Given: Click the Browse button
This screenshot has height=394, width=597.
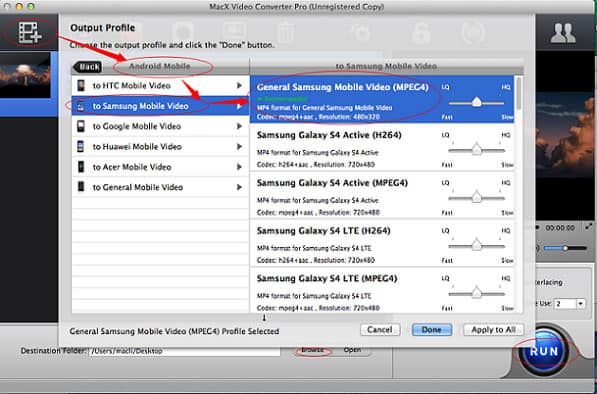Looking at the screenshot, I should [x=312, y=351].
